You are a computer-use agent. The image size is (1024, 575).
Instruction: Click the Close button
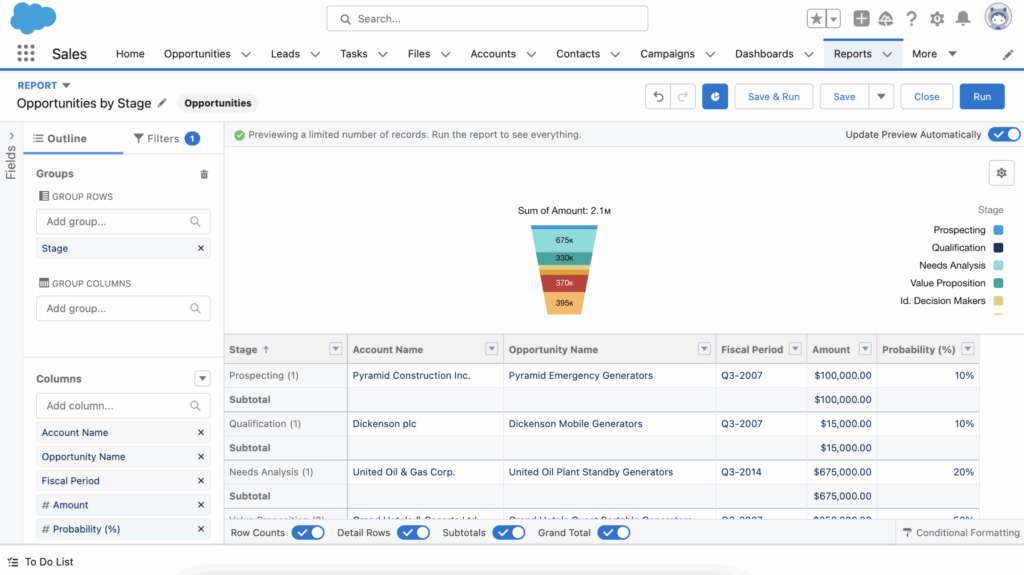click(x=927, y=97)
